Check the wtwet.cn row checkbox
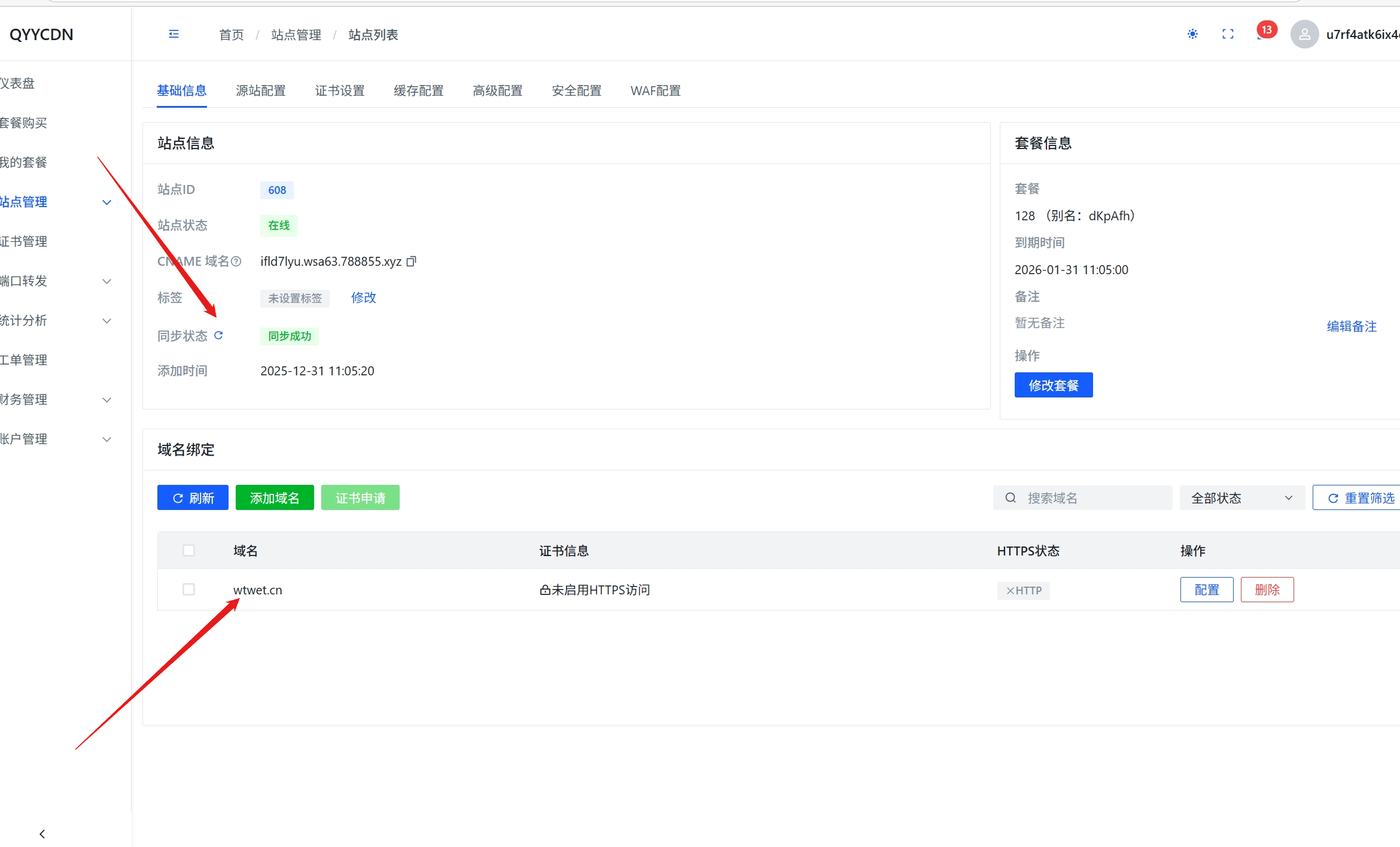 (x=188, y=590)
